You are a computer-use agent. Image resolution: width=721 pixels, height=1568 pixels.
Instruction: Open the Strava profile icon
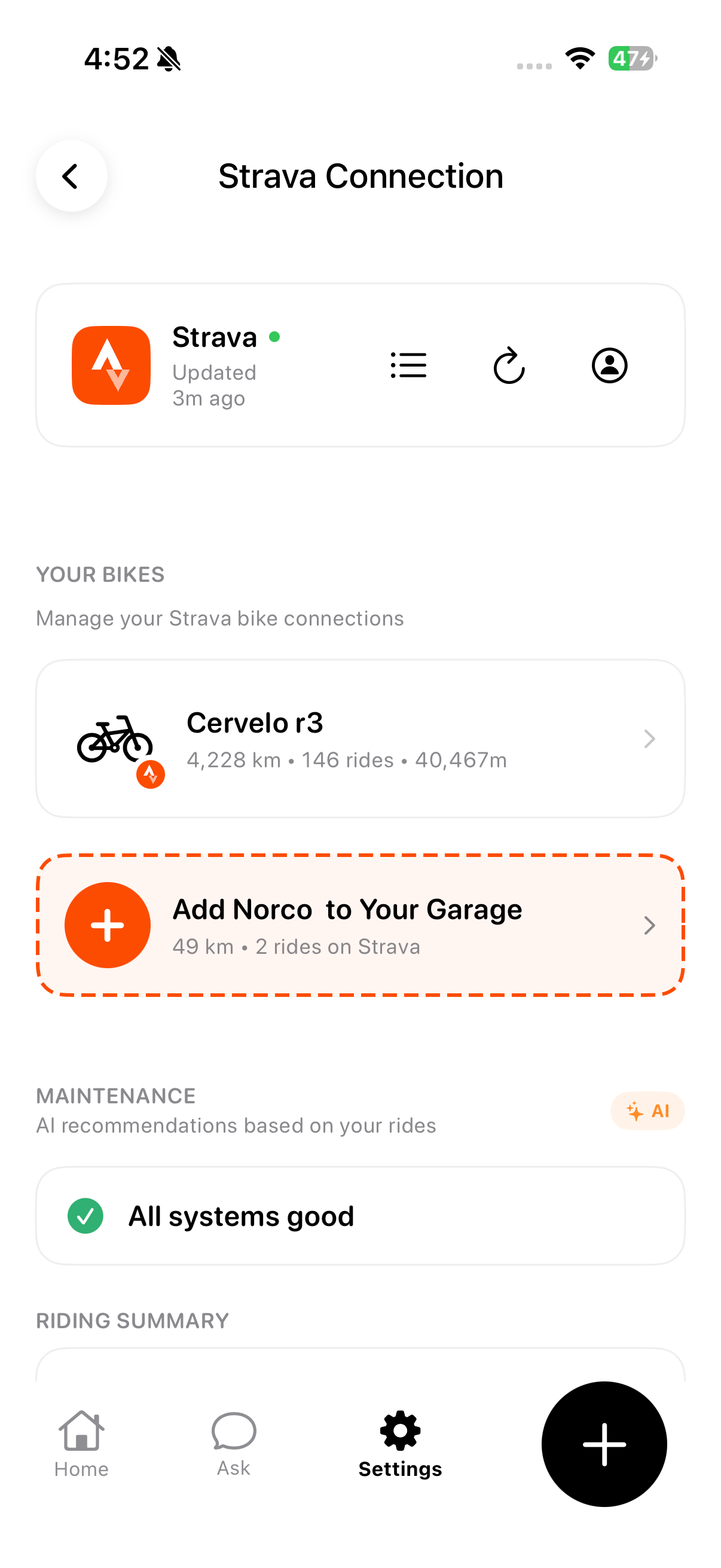pyautogui.click(x=609, y=365)
